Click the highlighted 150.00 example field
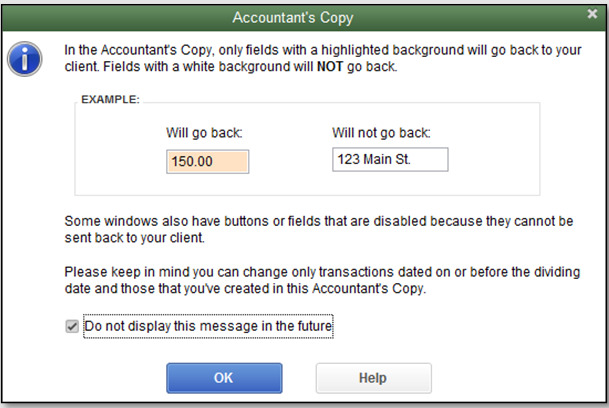The width and height of the screenshot is (609, 408). 208,162
